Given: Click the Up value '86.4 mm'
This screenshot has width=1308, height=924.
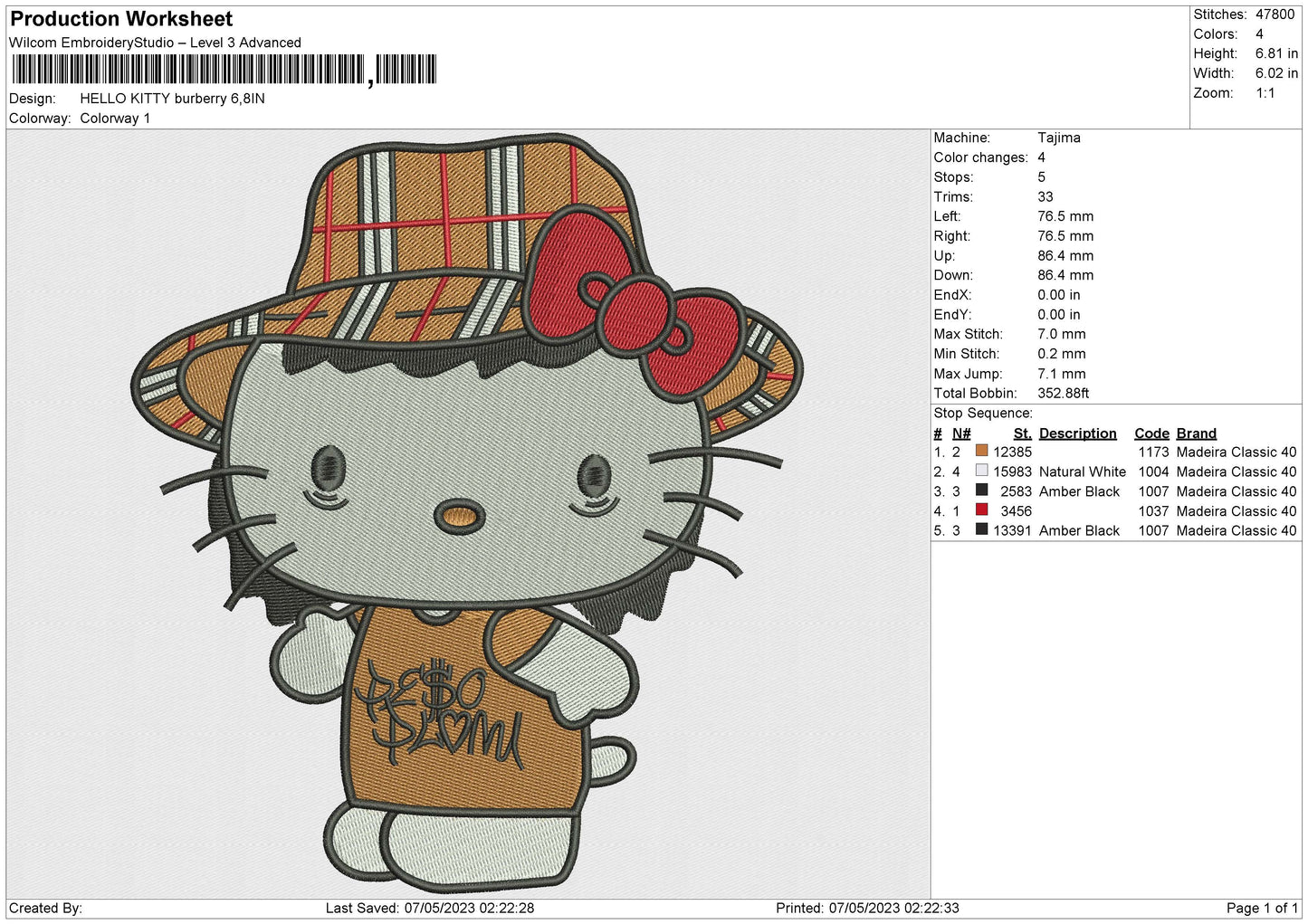Looking at the screenshot, I should (x=1065, y=256).
